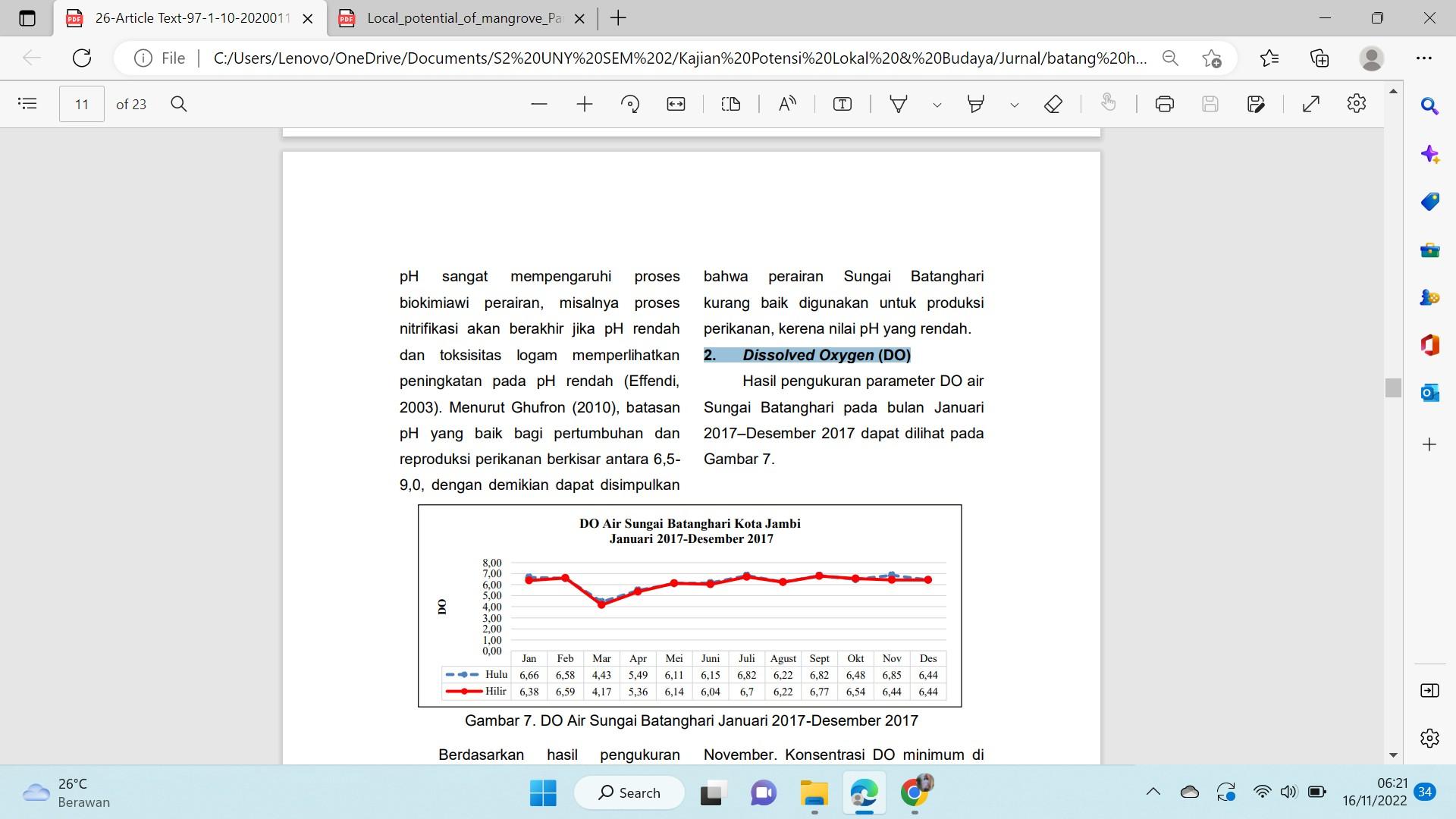The height and width of the screenshot is (819, 1456).
Task: Fit page to width
Action: [676, 104]
